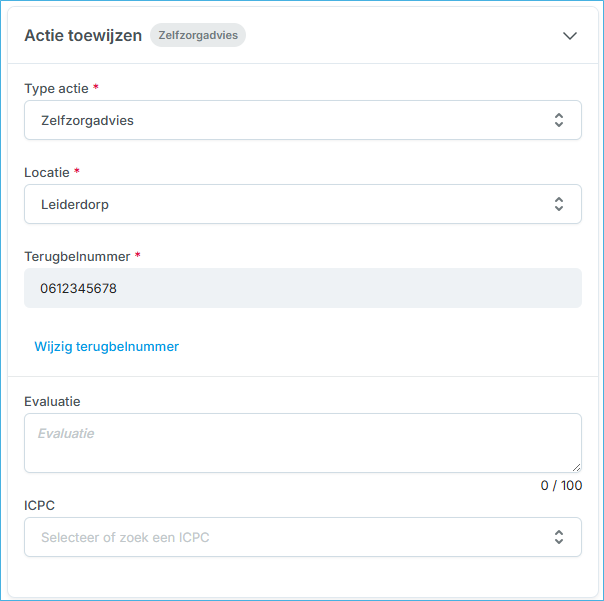Screen dimensions: 604x601
Task: Click the Locatie selector arrows icon
Action: (x=559, y=204)
